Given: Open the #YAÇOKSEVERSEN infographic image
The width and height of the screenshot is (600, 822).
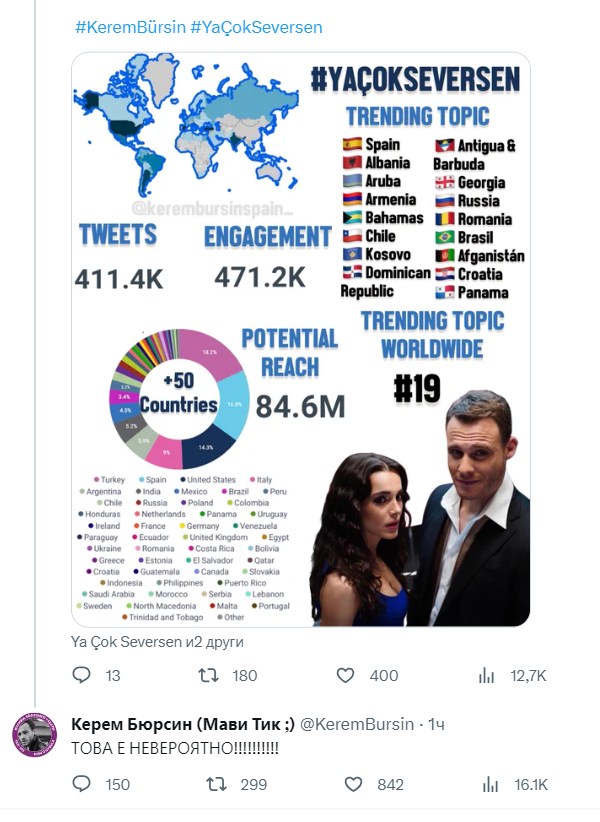Looking at the screenshot, I should click(301, 338).
